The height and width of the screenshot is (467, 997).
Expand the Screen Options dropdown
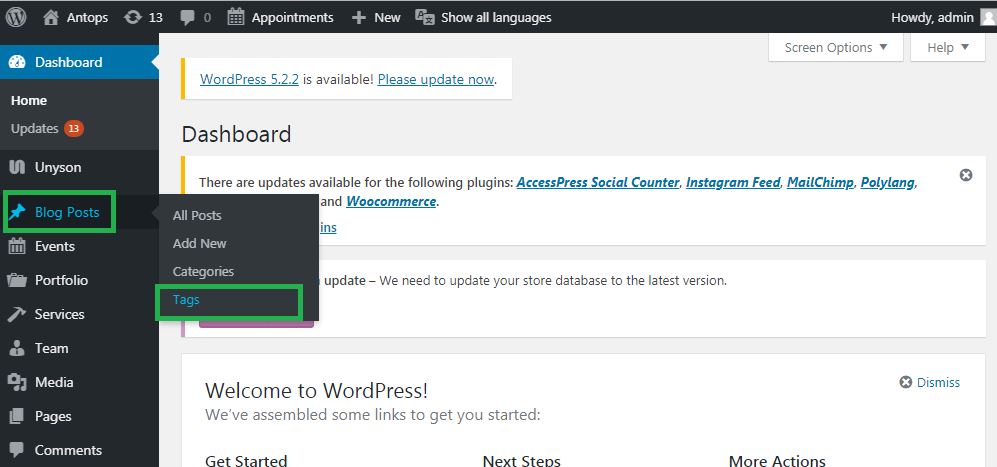coord(835,48)
